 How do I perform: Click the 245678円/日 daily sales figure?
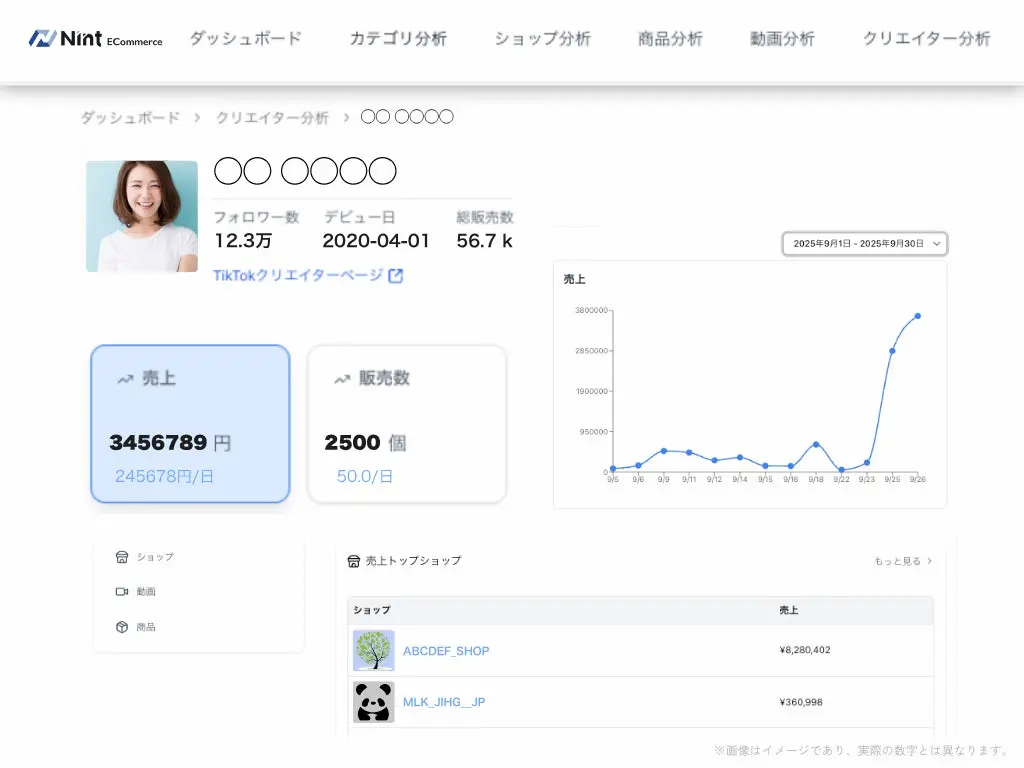click(x=164, y=476)
